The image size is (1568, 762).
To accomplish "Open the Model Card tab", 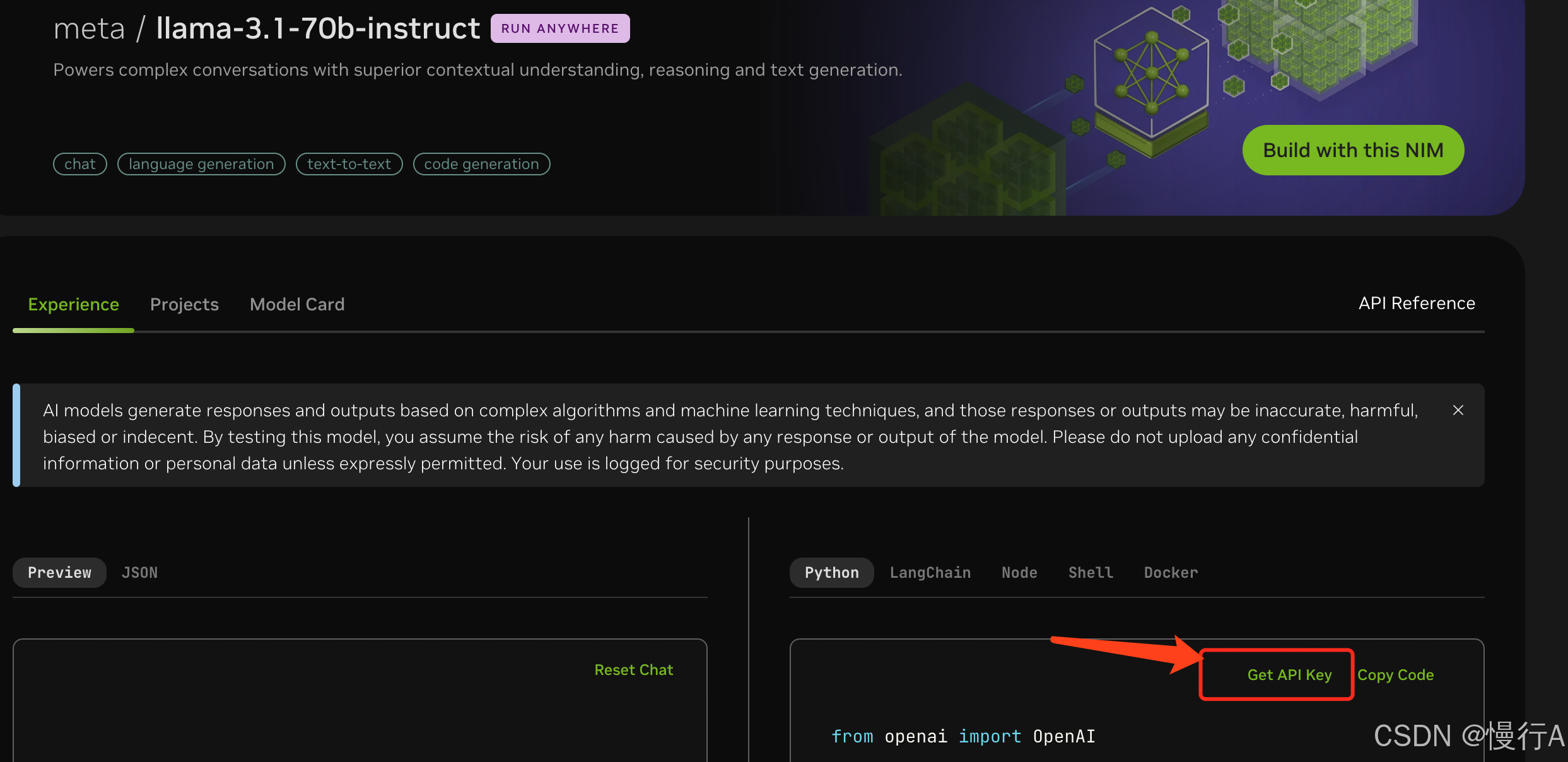I will point(296,304).
